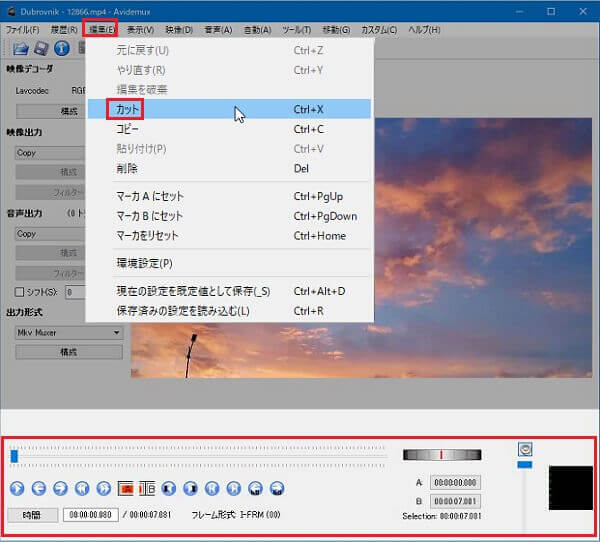Toggle the シフト(S) checkbox
This screenshot has width=600, height=542.
pos(19,292)
